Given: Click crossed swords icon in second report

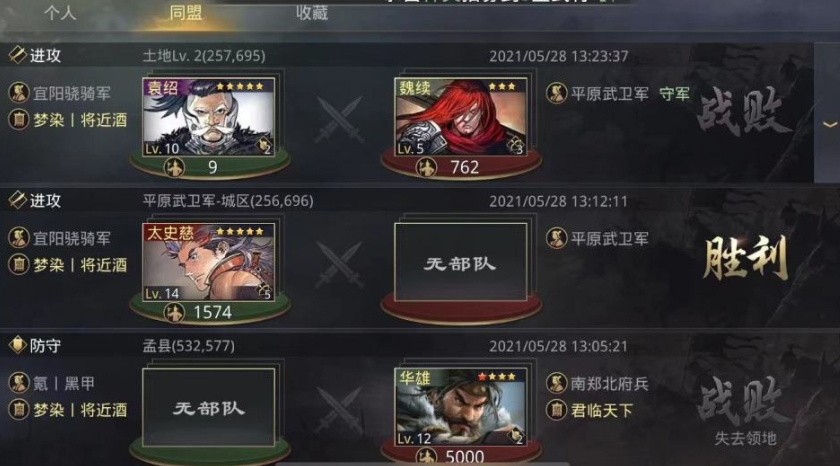Looking at the screenshot, I should click(x=338, y=264).
